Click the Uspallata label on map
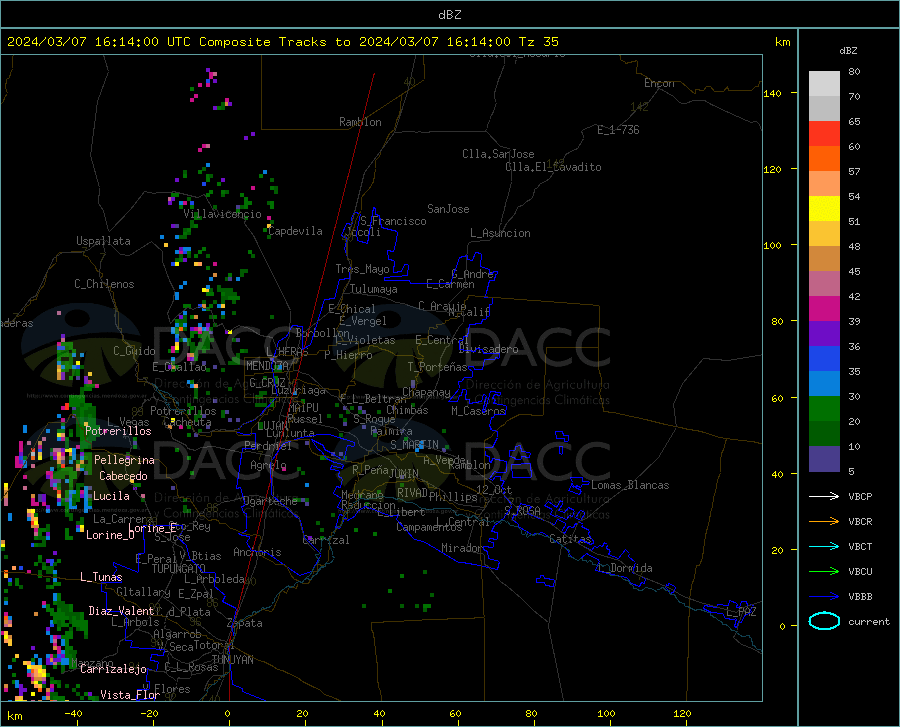 pos(103,241)
